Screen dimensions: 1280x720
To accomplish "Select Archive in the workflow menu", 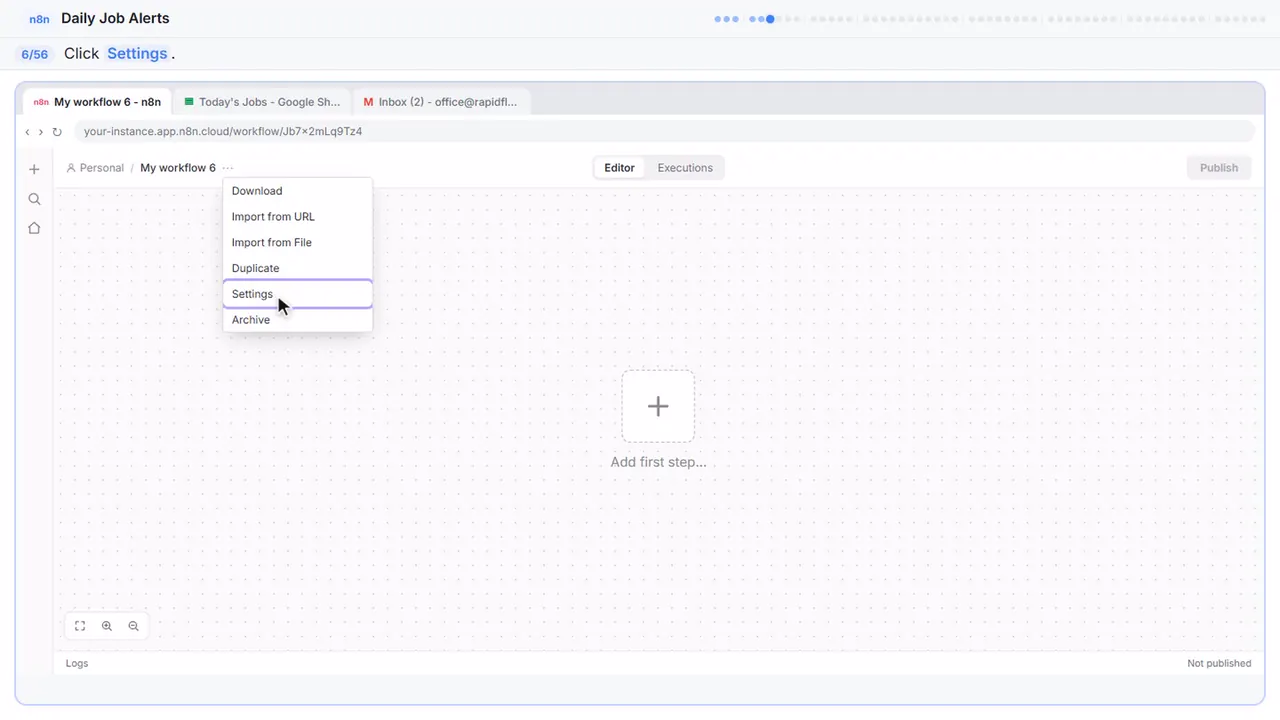I will click(298, 320).
